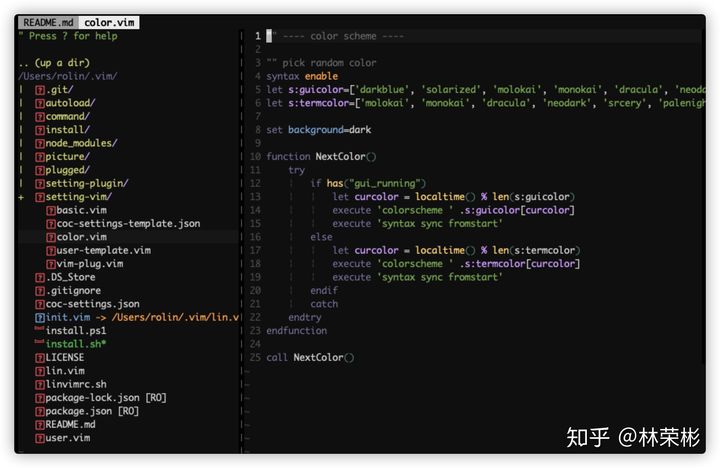Select the color.vim tab
This screenshot has width=720, height=468.
[109, 23]
